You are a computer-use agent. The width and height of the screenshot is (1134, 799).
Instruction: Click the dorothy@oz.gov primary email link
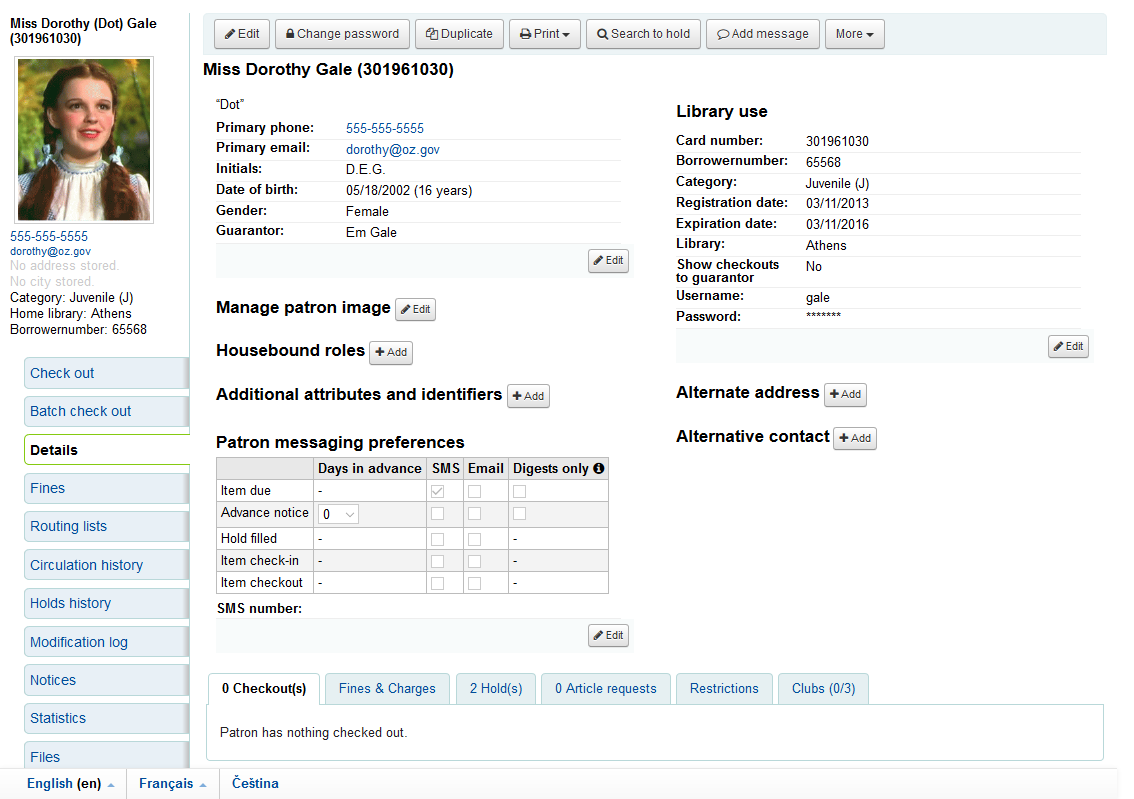[x=393, y=149]
